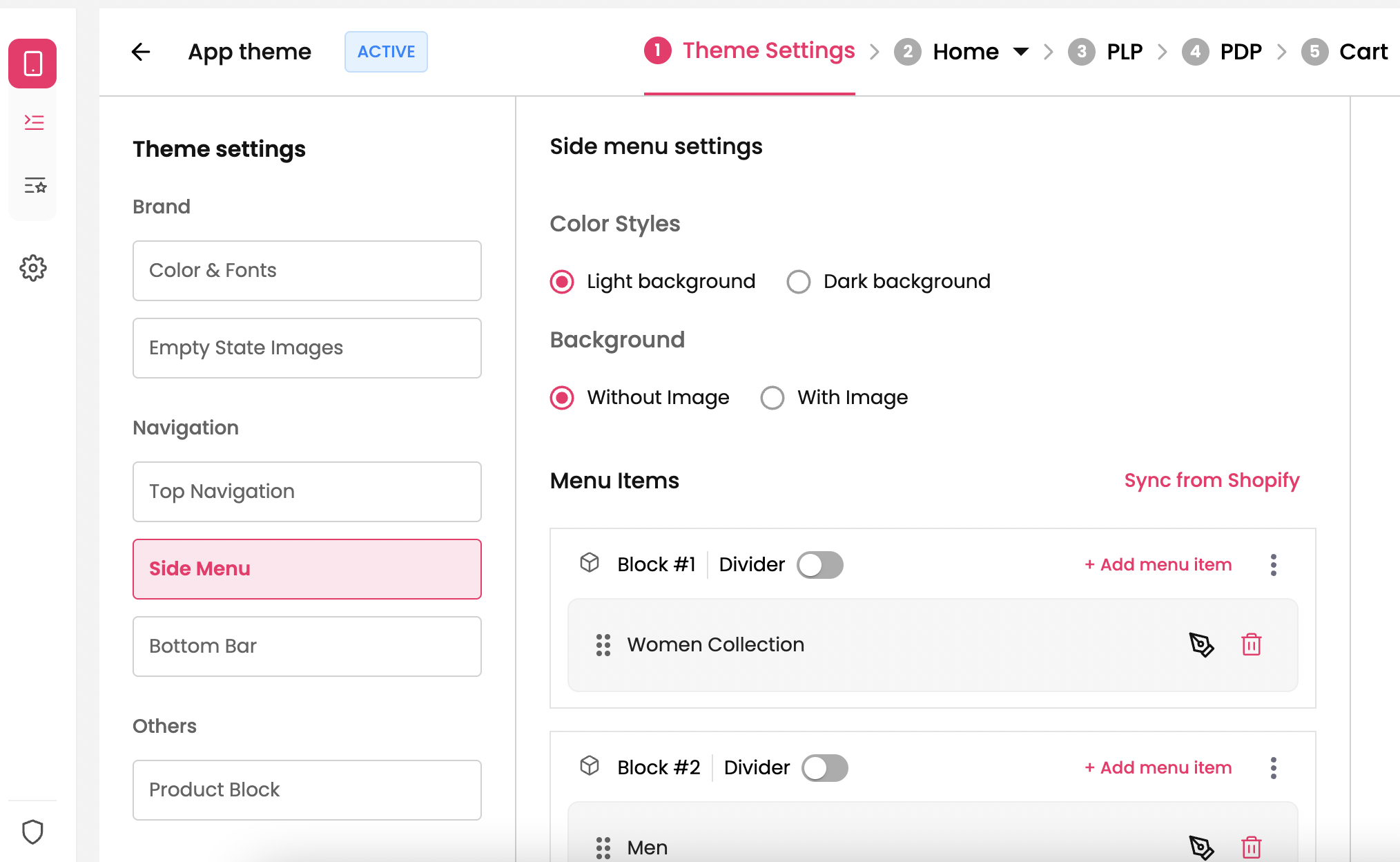Viewport: 1400px width, 862px height.
Task: Open Top Navigation settings item
Action: pos(307,492)
